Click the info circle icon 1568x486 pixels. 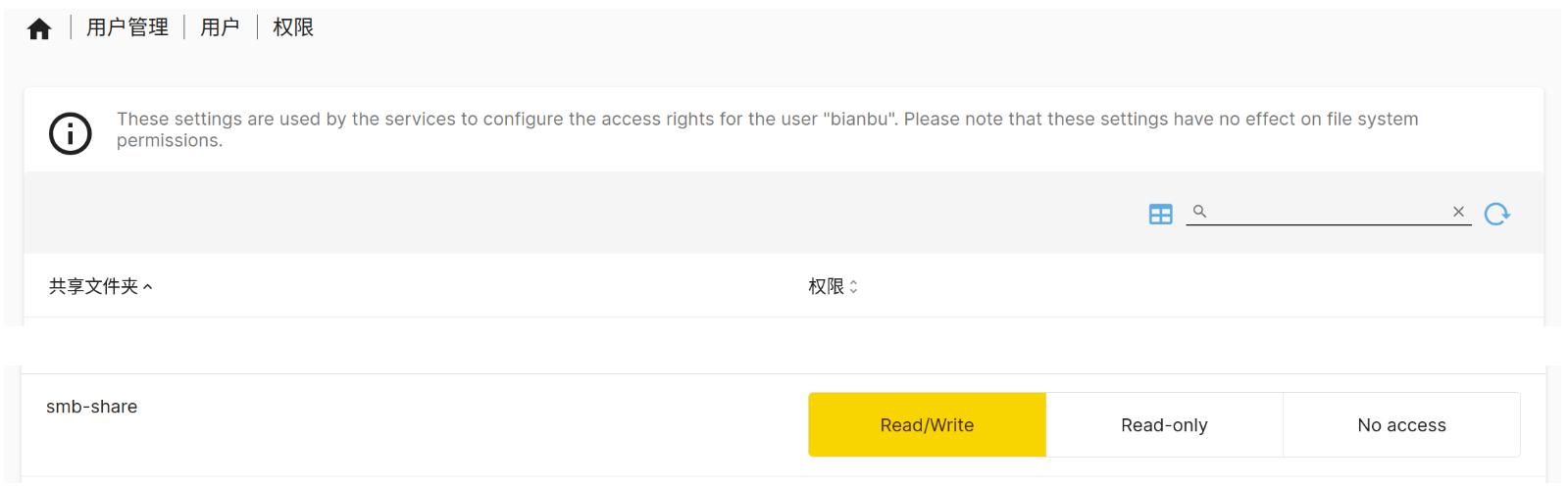[x=71, y=133]
